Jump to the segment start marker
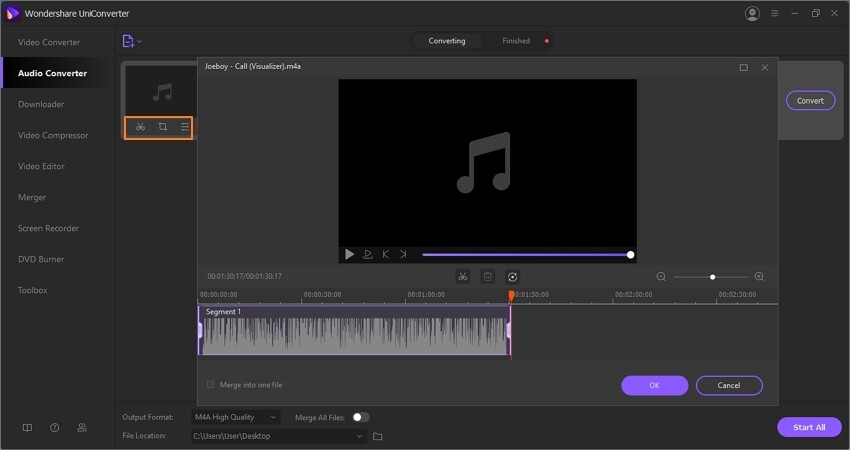 click(x=385, y=254)
